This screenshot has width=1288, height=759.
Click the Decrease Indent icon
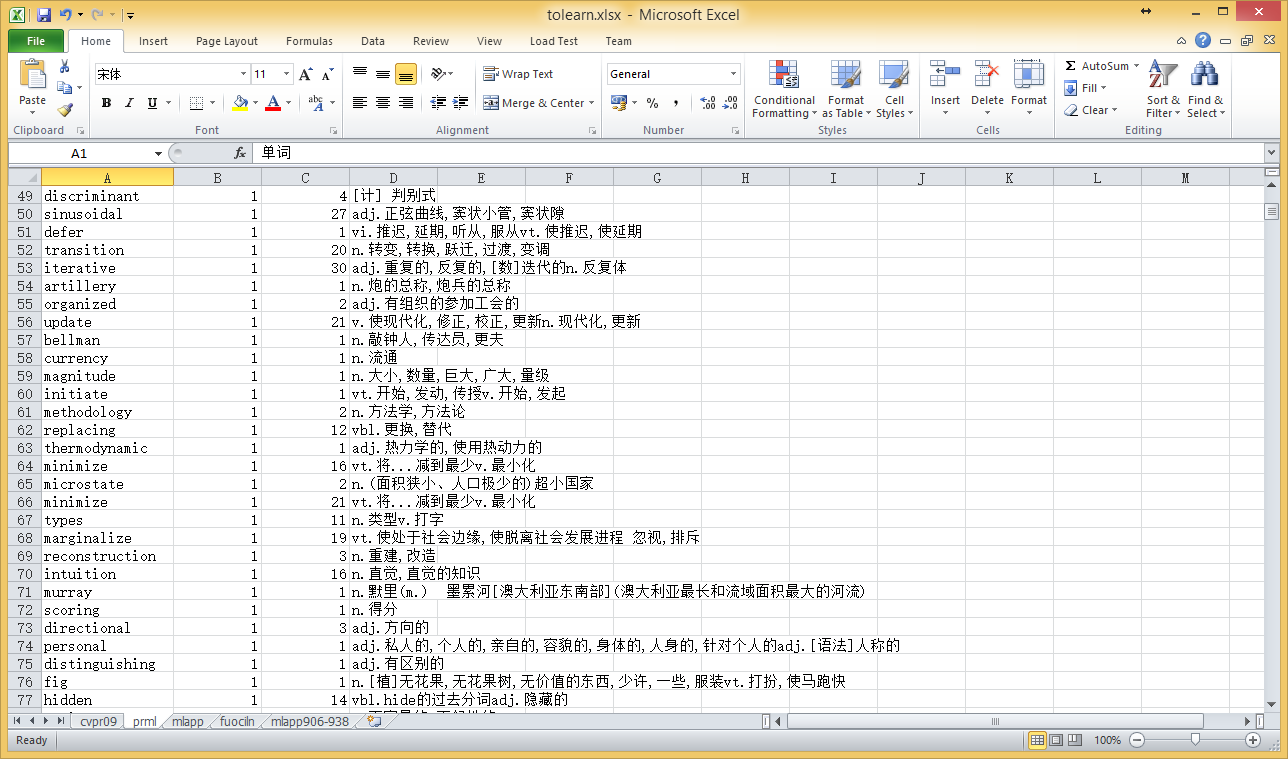(x=438, y=103)
